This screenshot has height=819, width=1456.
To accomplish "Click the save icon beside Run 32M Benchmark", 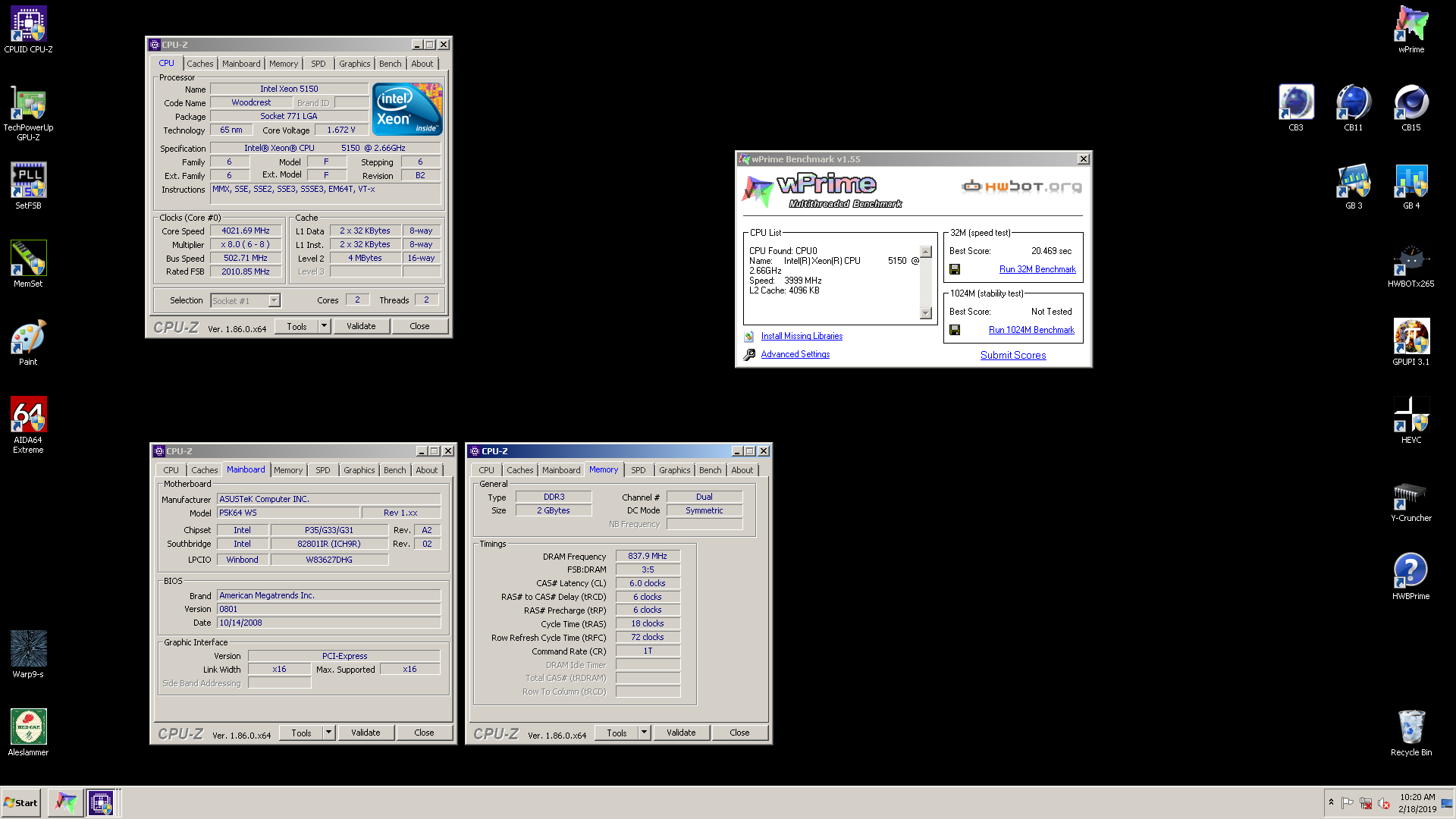I will coord(955,269).
